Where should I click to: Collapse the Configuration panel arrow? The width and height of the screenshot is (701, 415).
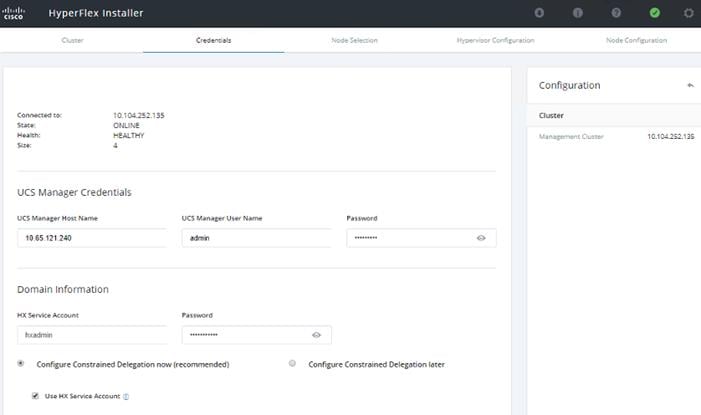point(690,85)
